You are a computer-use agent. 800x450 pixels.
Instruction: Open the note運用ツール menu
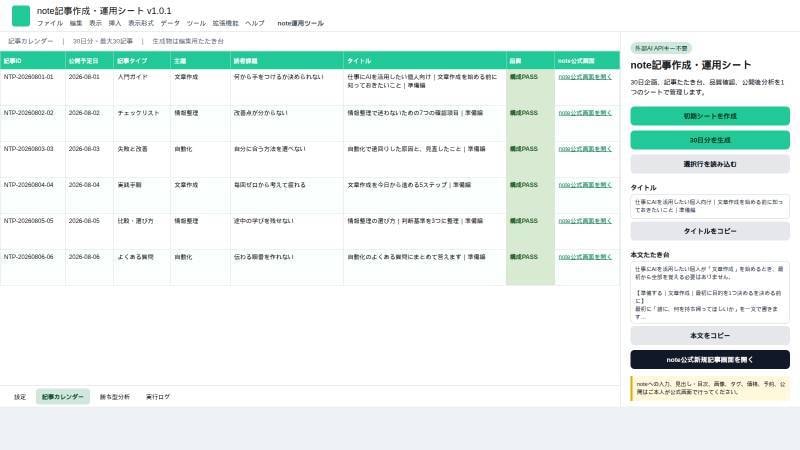(301, 23)
